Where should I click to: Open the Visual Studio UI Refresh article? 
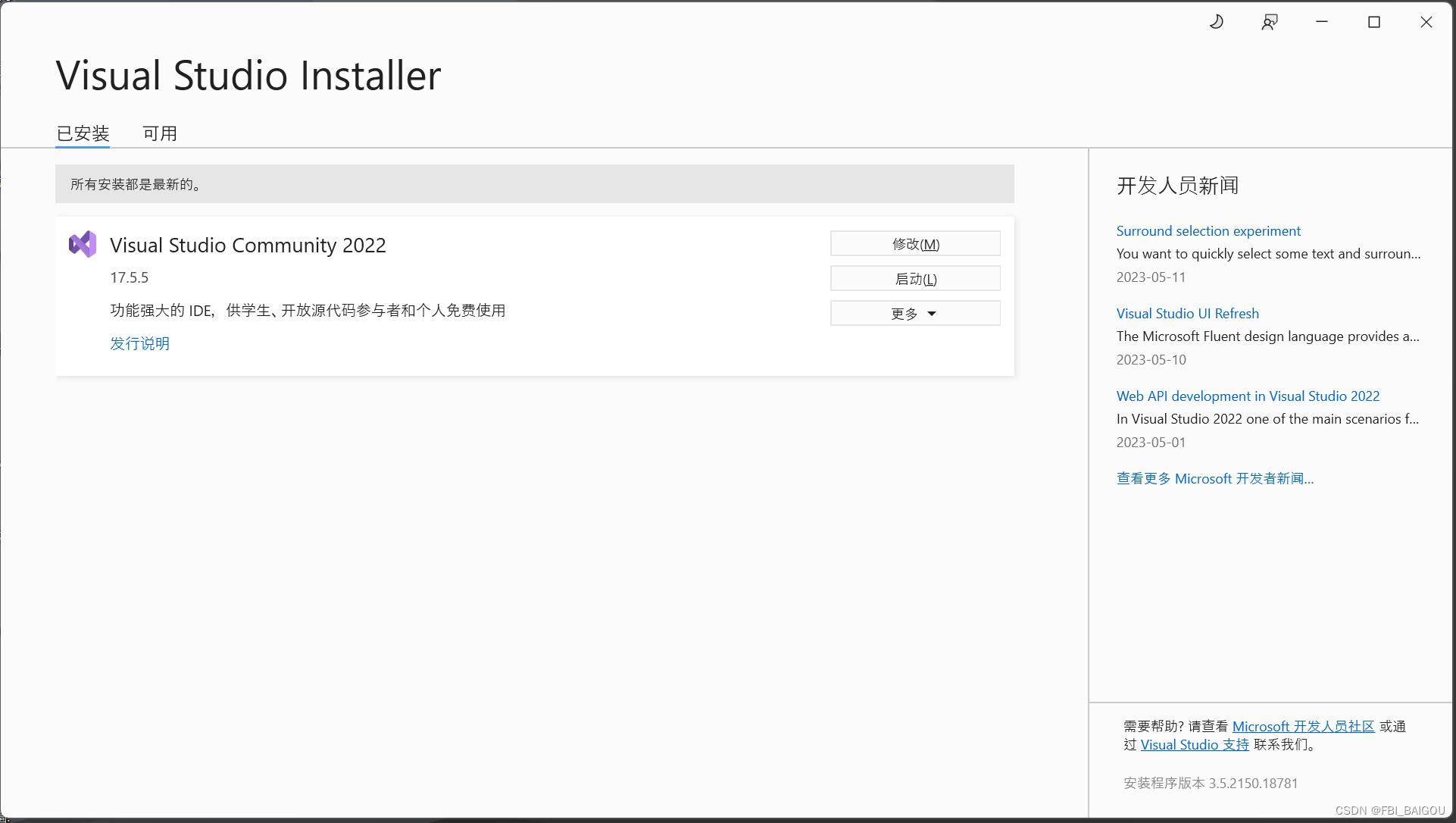[x=1187, y=313]
